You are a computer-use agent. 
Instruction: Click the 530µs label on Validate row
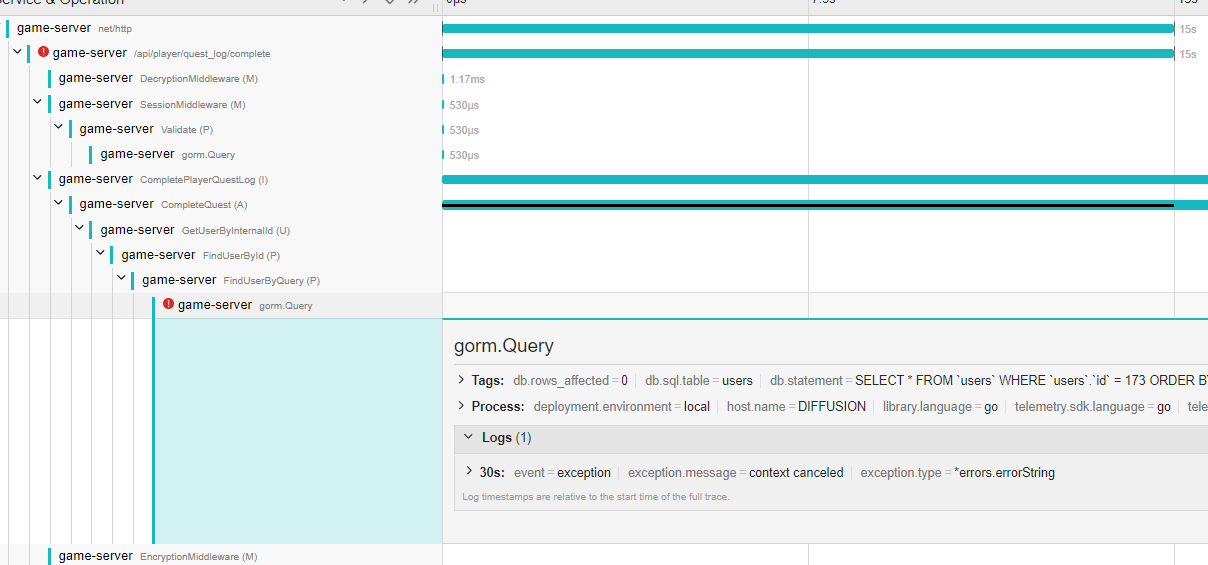(x=464, y=129)
